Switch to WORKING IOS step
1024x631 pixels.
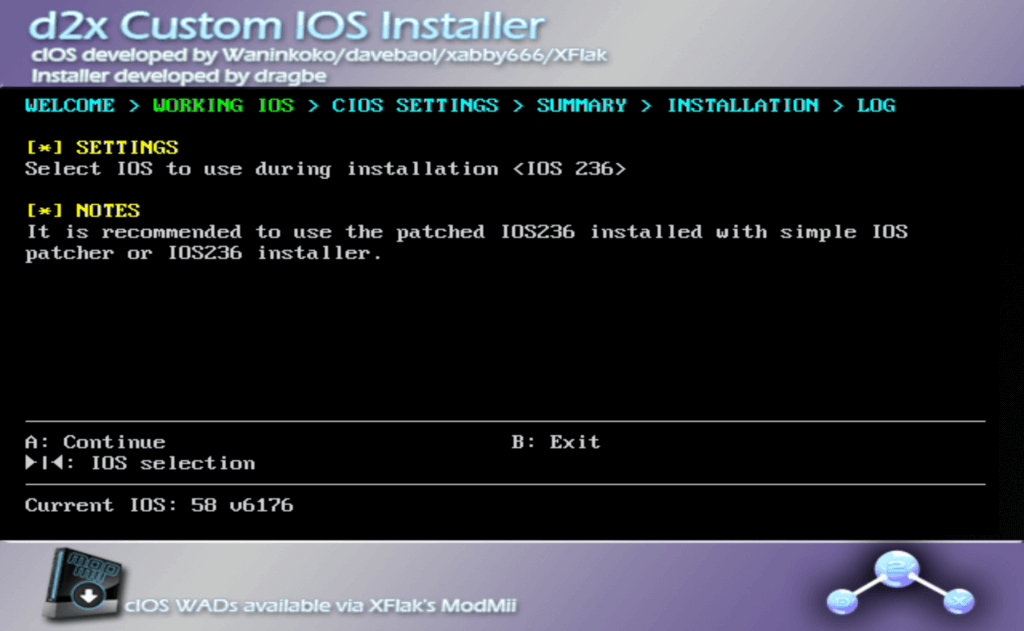tap(223, 106)
